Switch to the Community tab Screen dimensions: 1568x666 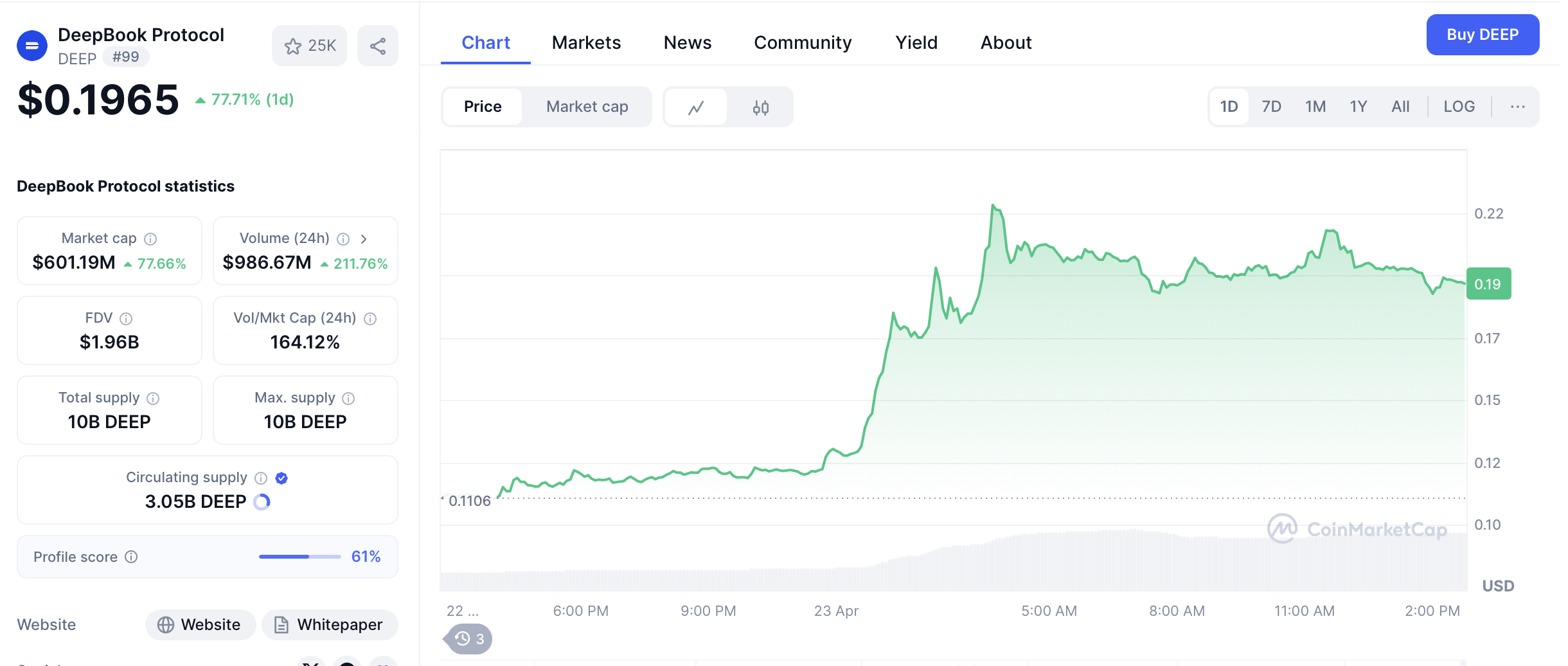pyautogui.click(x=803, y=42)
